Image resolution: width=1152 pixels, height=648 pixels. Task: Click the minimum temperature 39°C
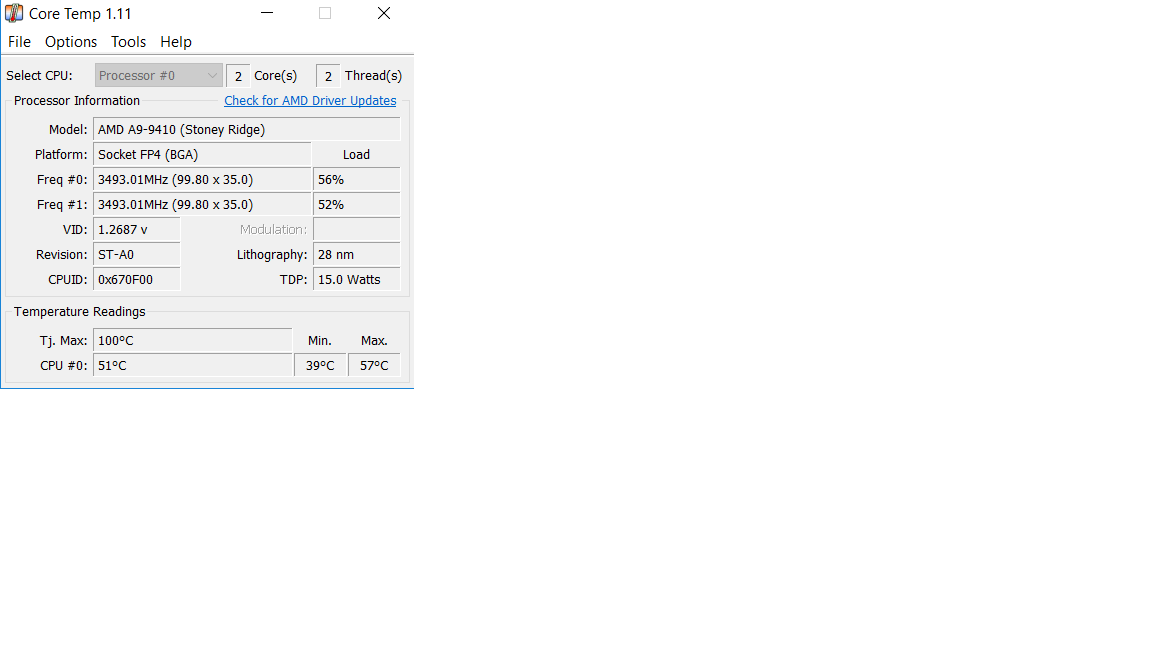point(320,365)
